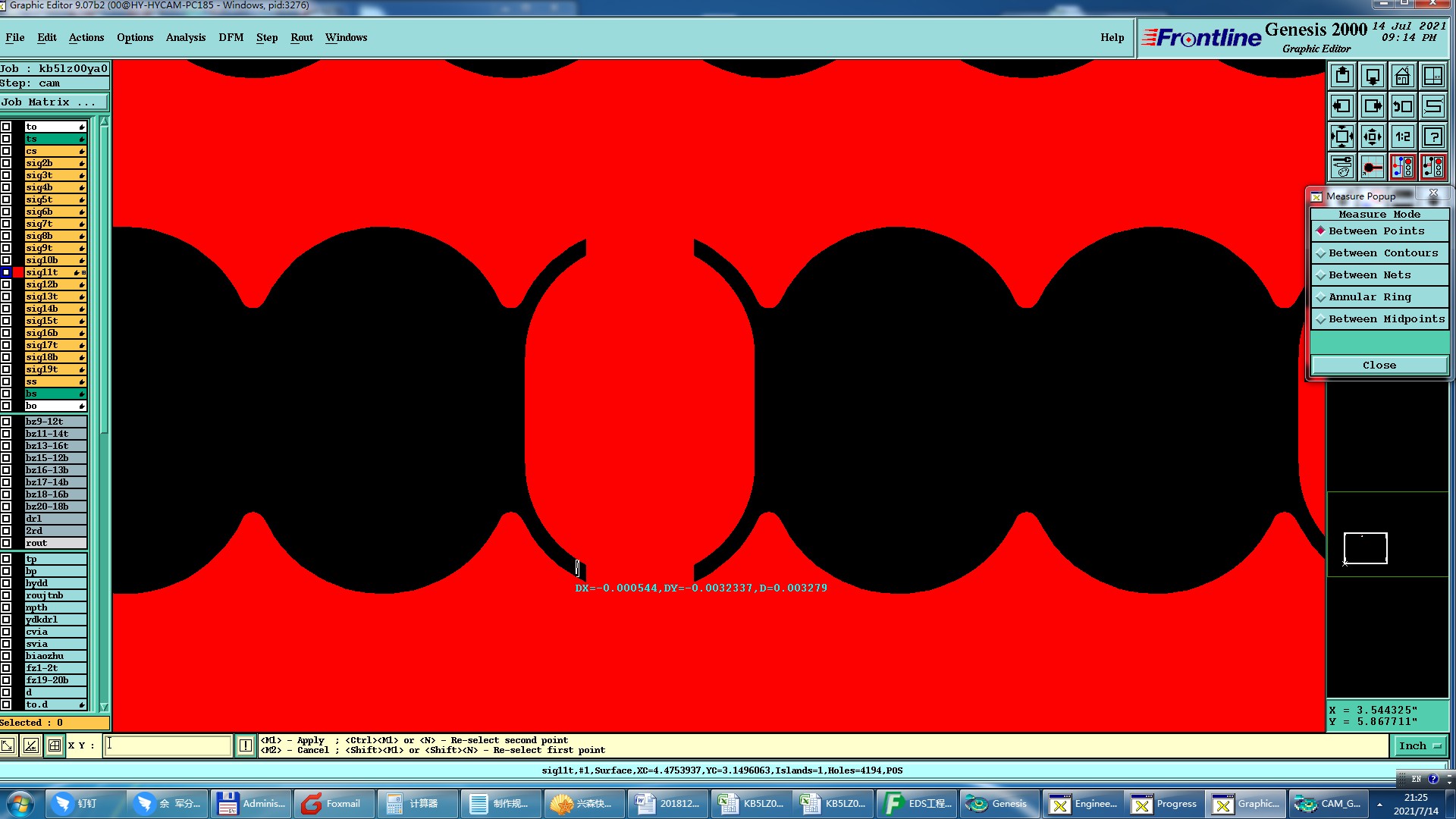
Task: Click the 1:2 zoom ratio icon
Action: click(x=1402, y=137)
